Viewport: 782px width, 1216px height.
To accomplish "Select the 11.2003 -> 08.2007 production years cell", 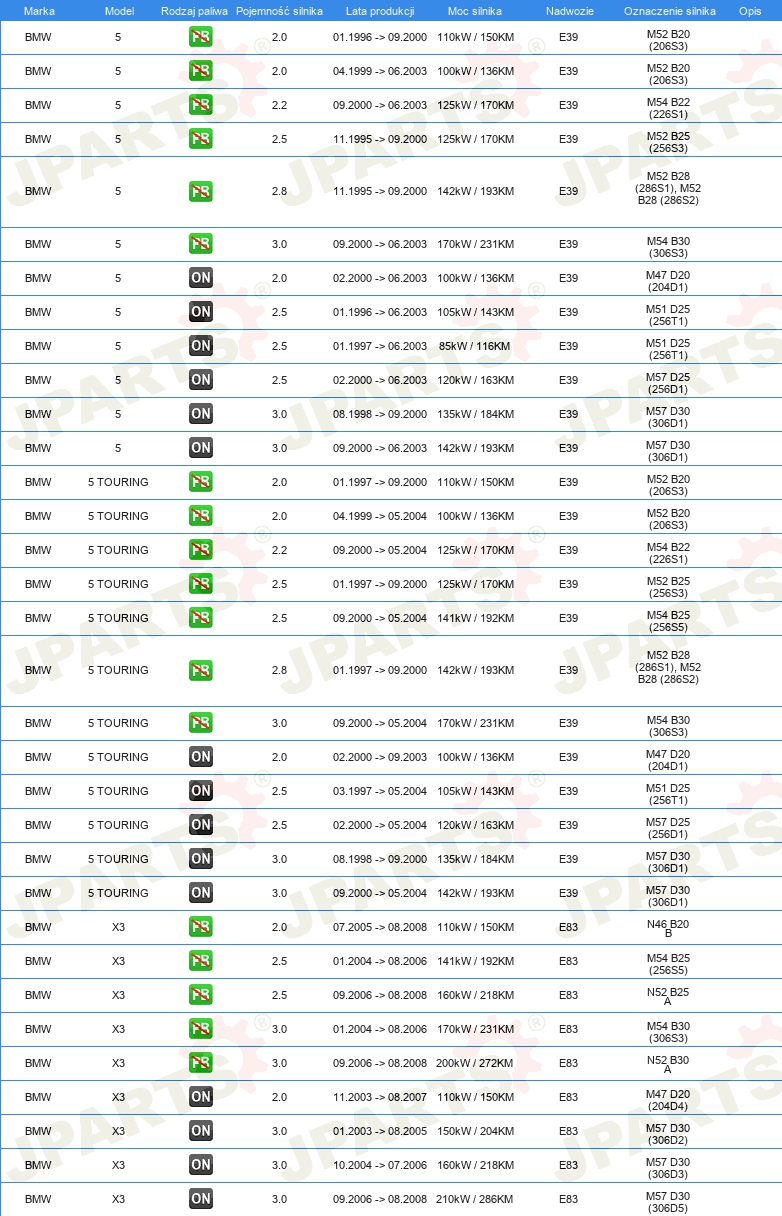I will 380,1097.
